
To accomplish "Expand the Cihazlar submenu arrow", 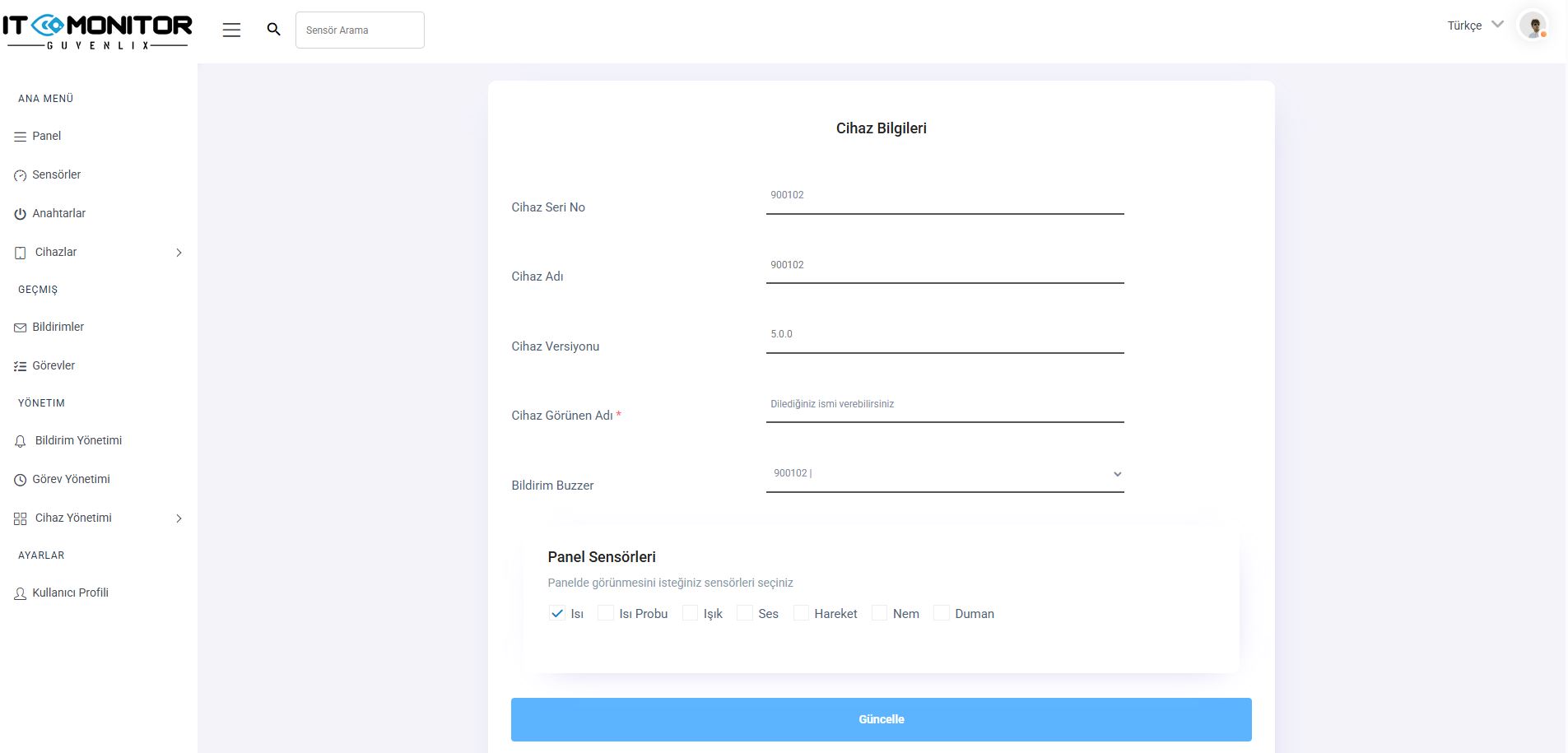I will pyautogui.click(x=179, y=253).
